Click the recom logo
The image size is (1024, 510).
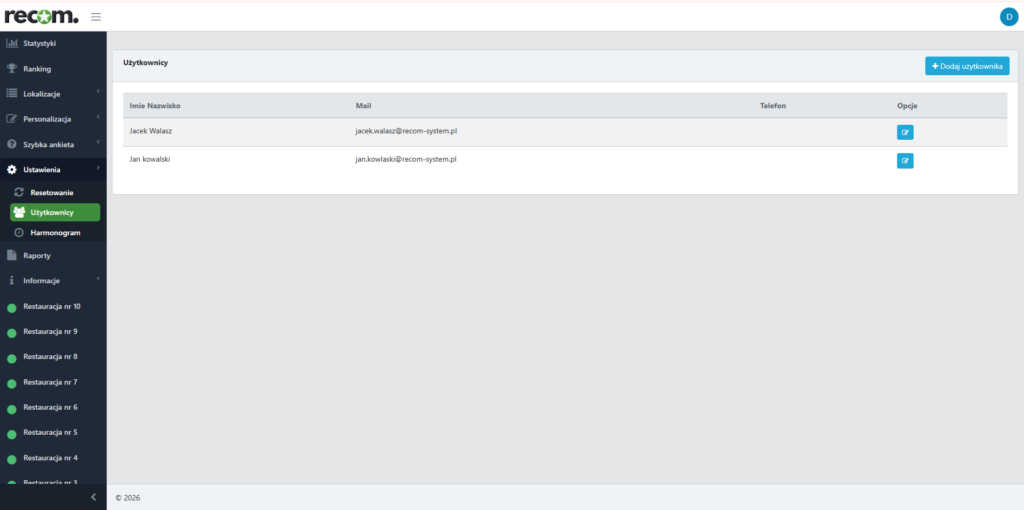pos(41,16)
